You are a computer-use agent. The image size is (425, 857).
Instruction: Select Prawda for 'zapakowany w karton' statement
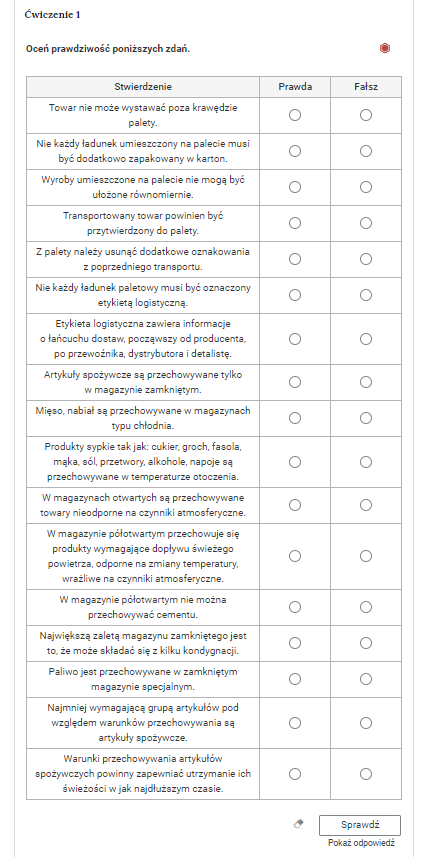tap(295, 151)
